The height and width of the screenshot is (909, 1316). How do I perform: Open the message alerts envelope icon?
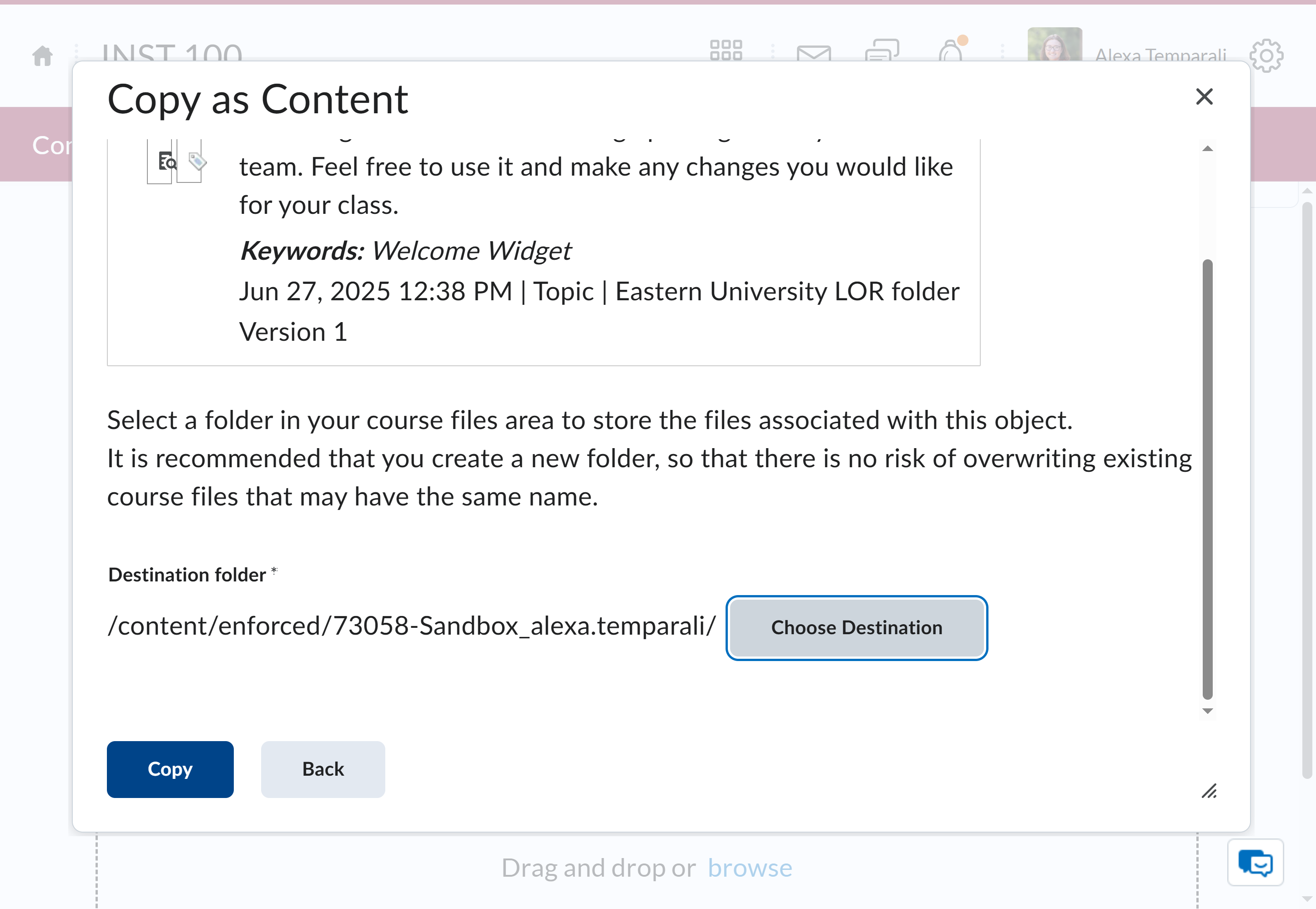click(x=814, y=53)
